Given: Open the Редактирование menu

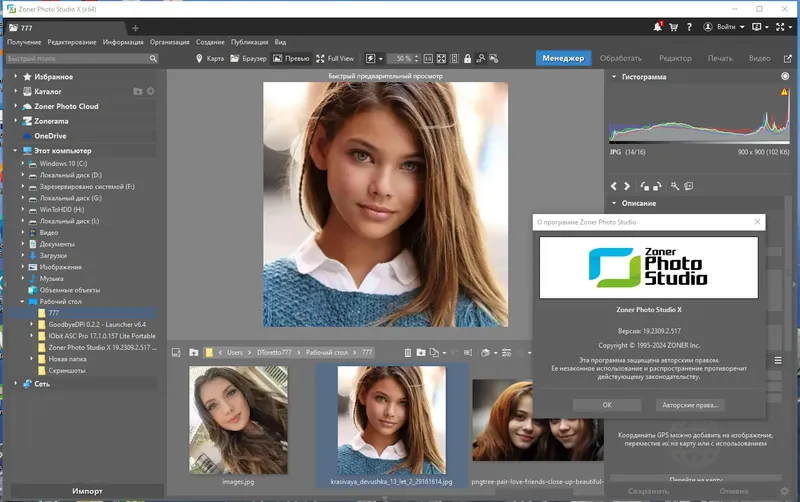Looking at the screenshot, I should tap(72, 42).
